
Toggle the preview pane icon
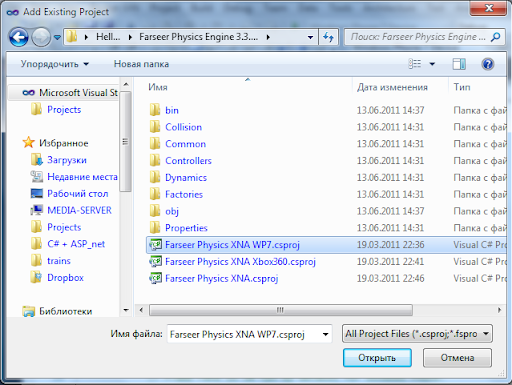coord(459,64)
